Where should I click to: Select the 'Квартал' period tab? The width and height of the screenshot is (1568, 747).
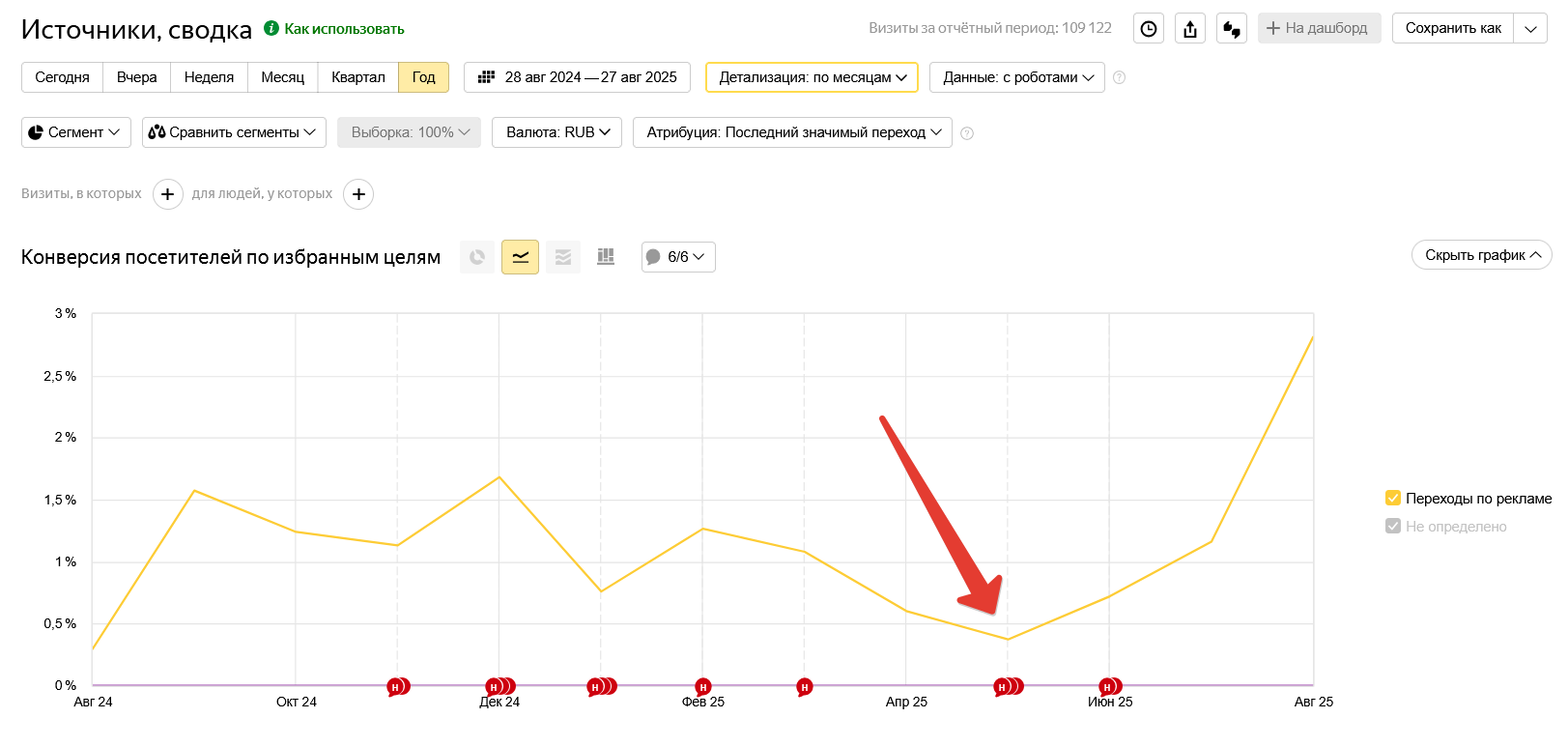coord(357,77)
